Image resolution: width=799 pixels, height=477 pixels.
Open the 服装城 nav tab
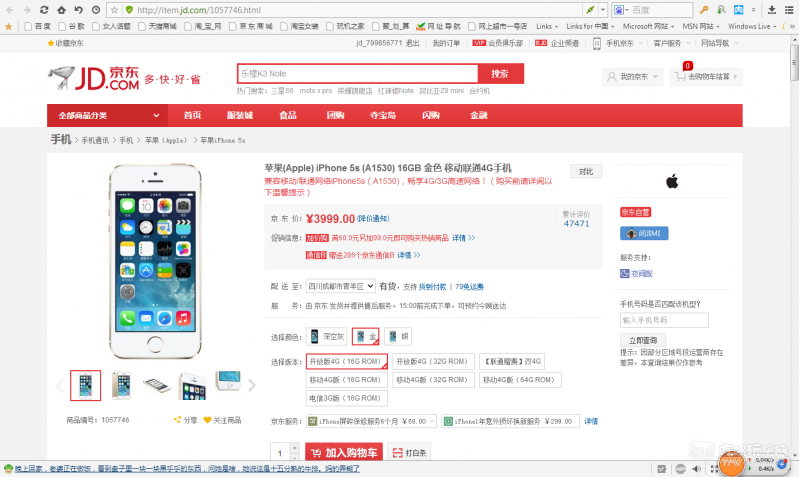(239, 115)
